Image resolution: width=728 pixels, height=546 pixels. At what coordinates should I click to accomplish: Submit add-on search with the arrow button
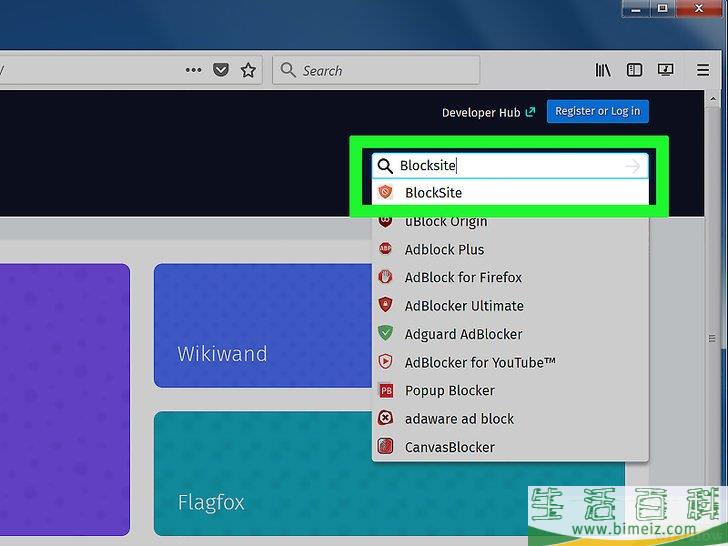(633, 166)
